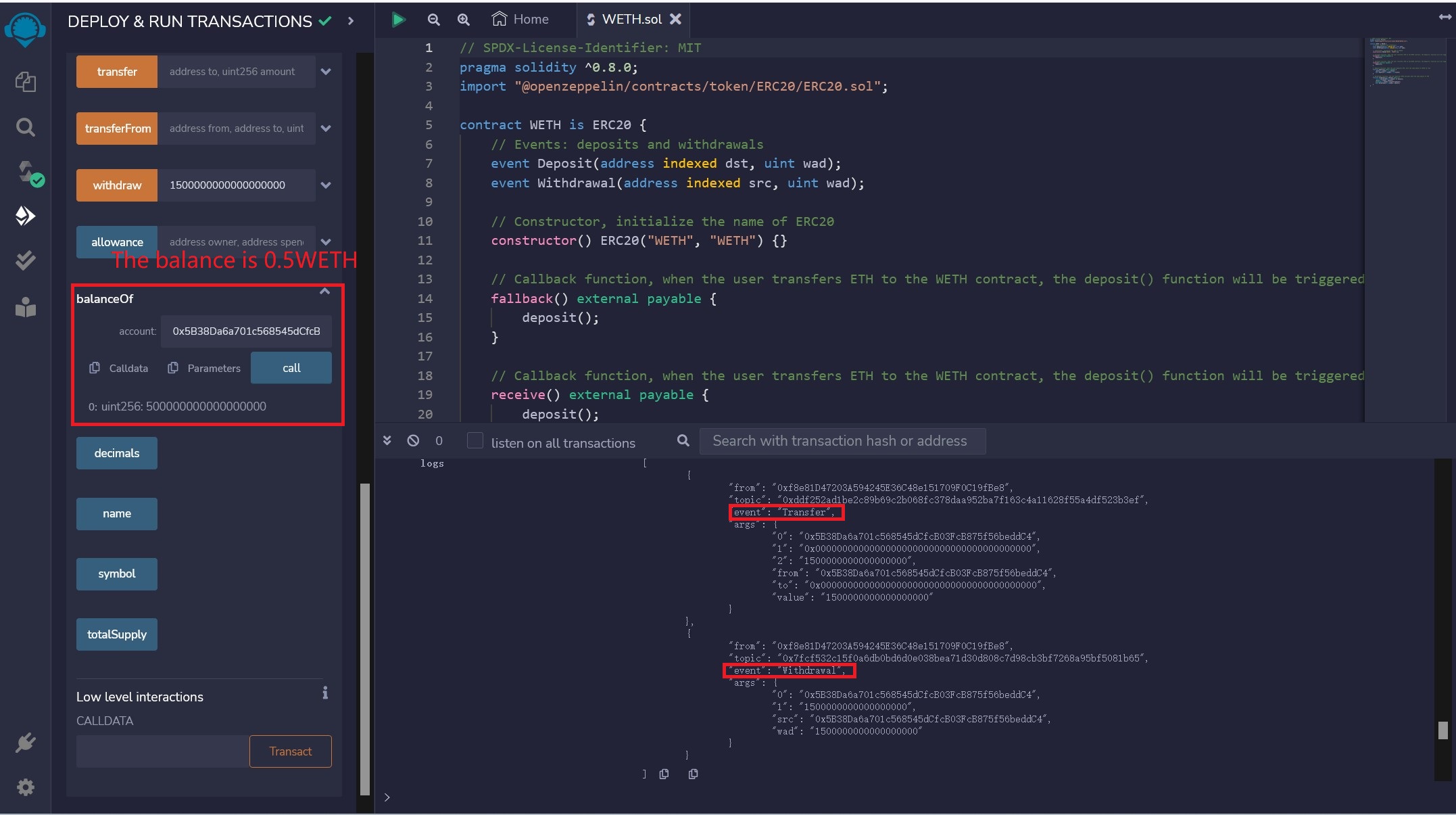Screen dimensions: 1456x815
Task: Click the Low level interactions heading
Action: click(140, 697)
